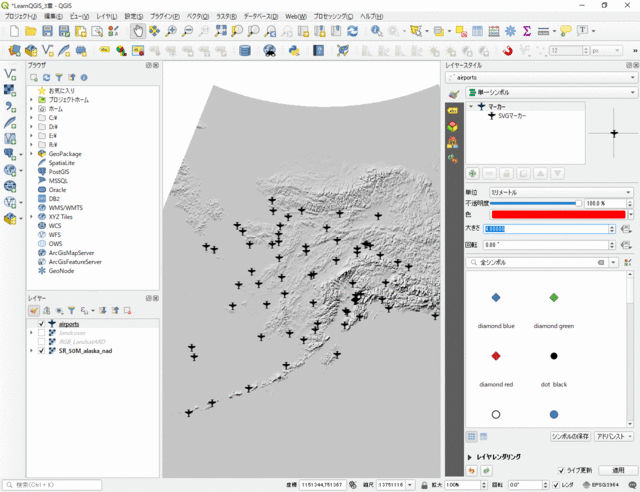Open the レイヤ menu

107,16
